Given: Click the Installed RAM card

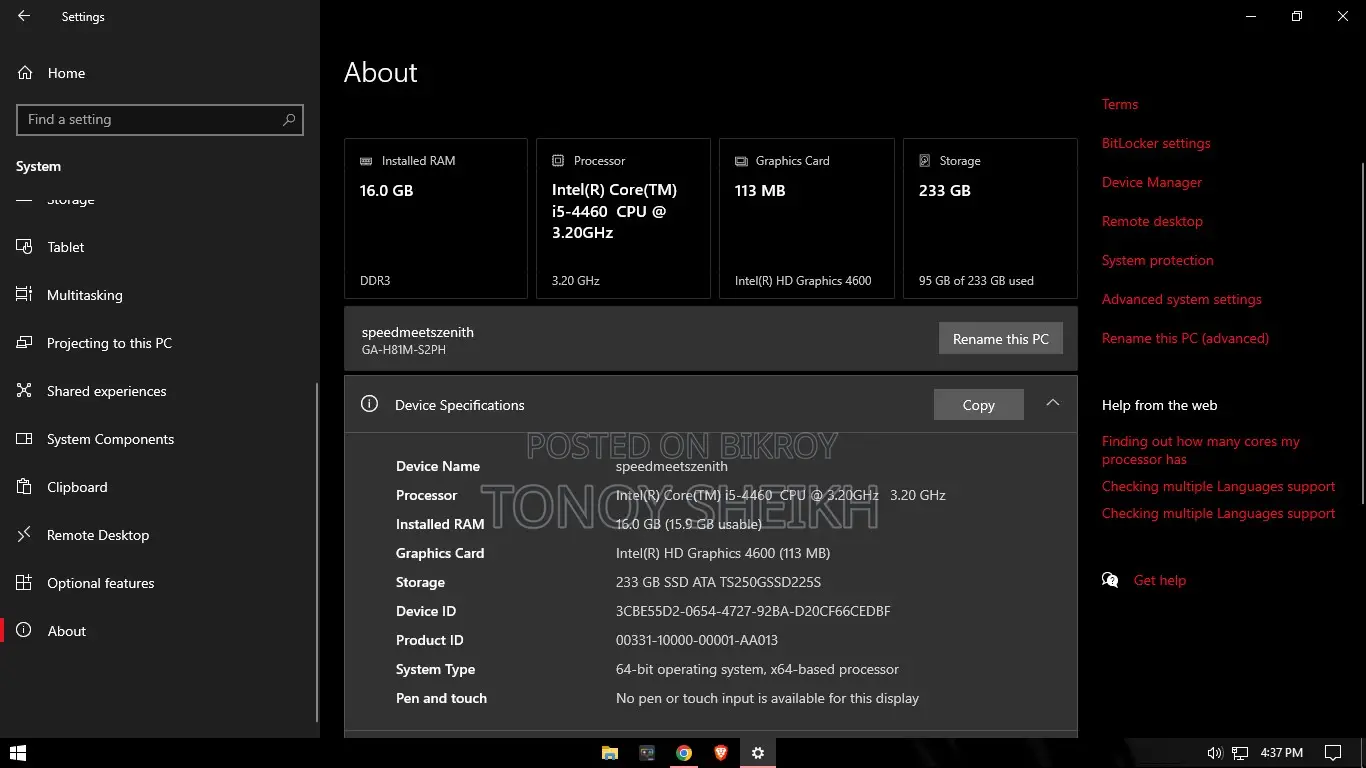Looking at the screenshot, I should [436, 218].
